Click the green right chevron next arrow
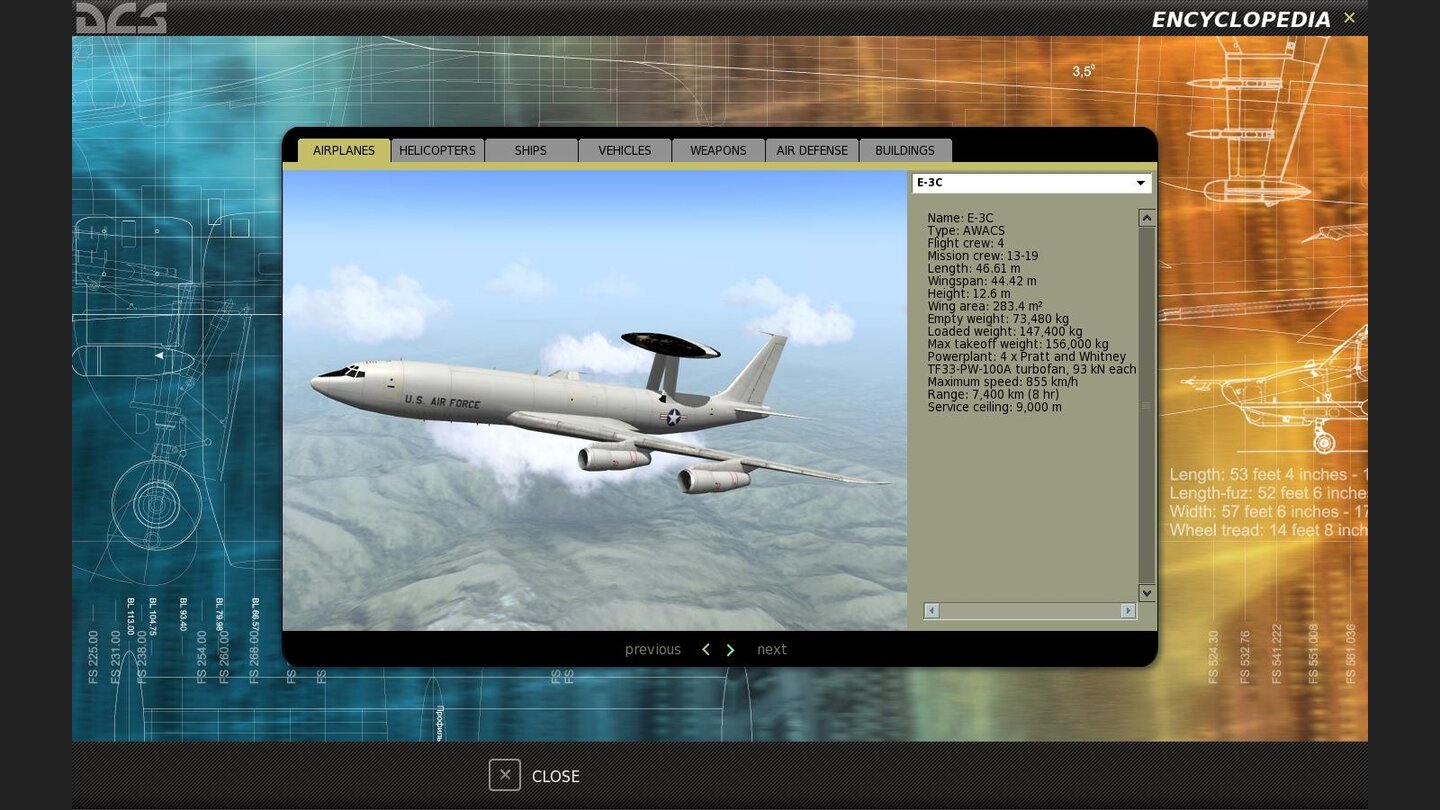 coord(730,650)
